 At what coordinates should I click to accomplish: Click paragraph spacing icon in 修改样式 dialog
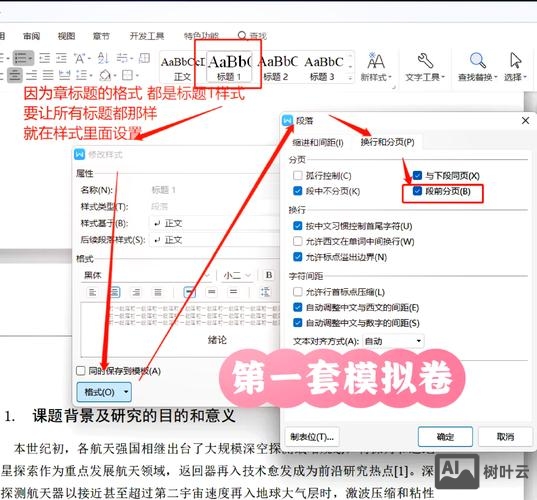[x=265, y=292]
